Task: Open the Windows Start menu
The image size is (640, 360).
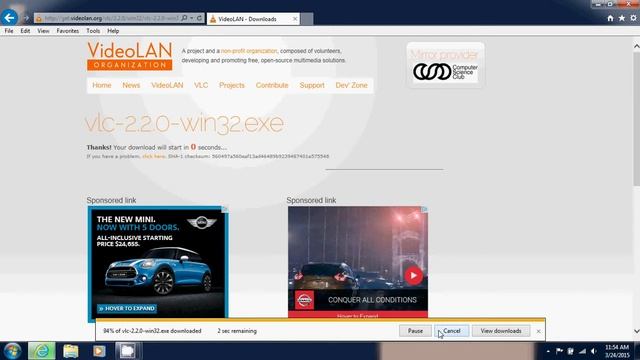Action: pyautogui.click(x=12, y=351)
